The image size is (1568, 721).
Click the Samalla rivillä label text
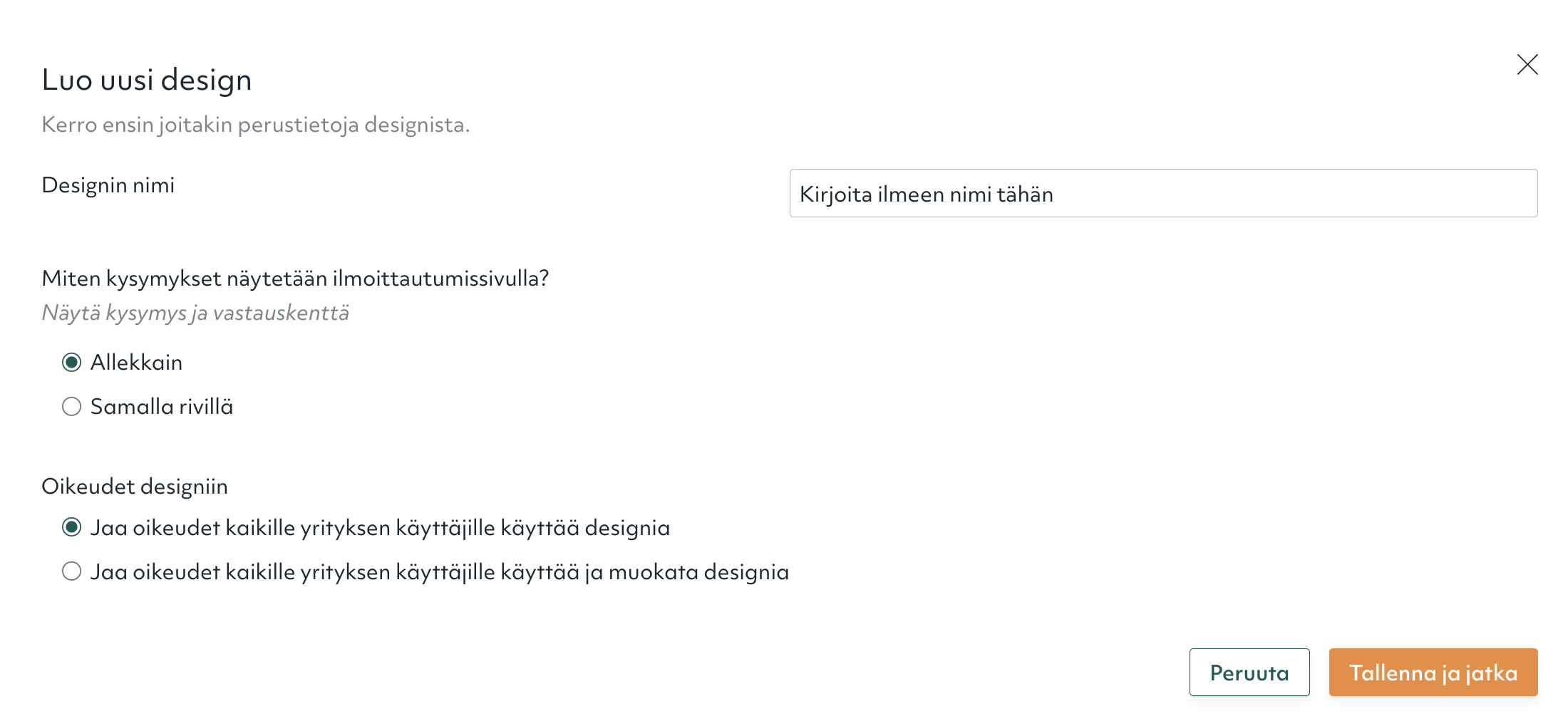tap(162, 407)
